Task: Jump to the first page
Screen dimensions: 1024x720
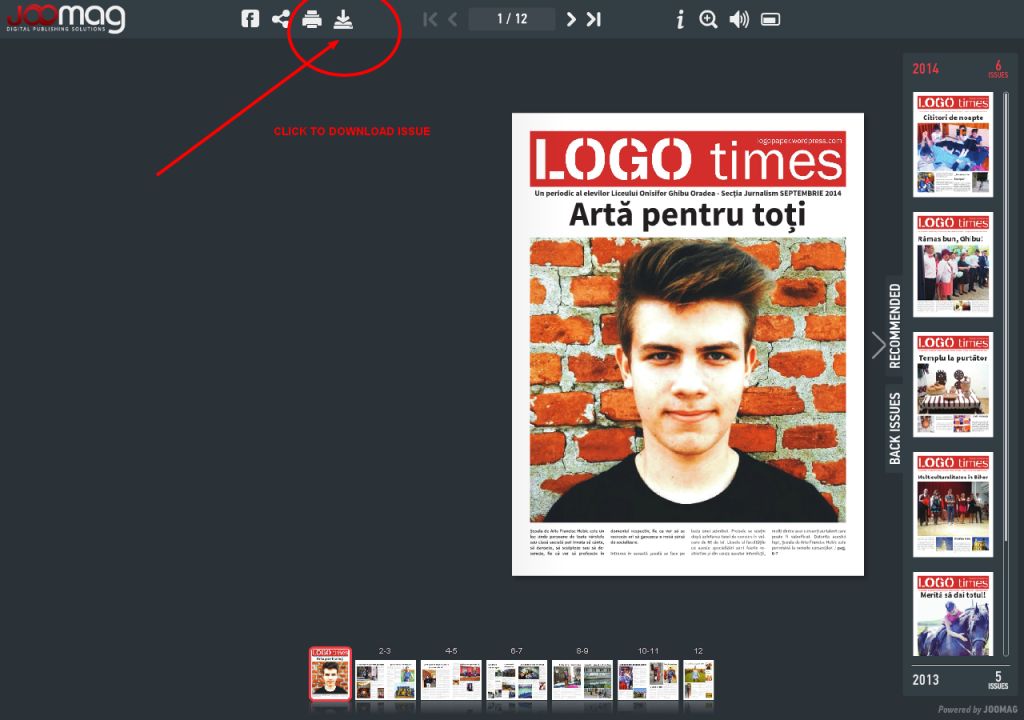Action: pos(430,19)
